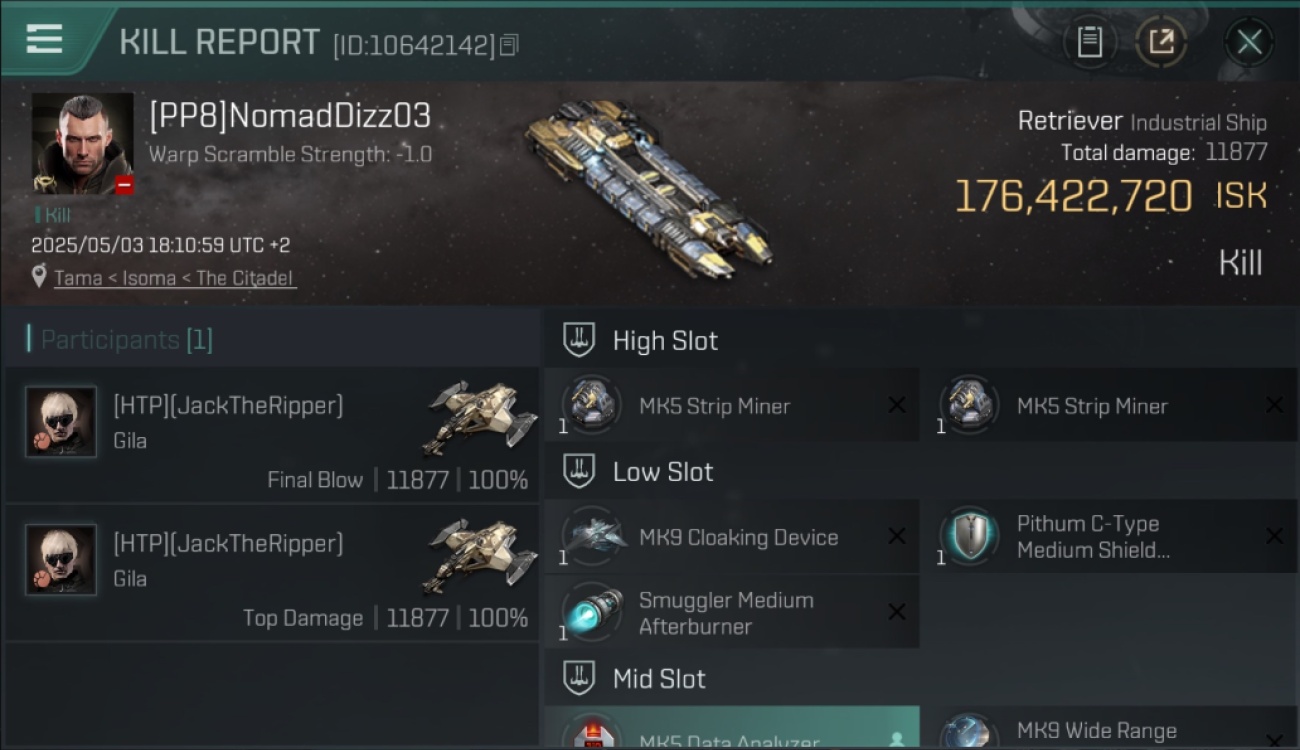Screen dimensions: 1300x750
Task: Click the clipboard copy report icon
Action: (1089, 42)
